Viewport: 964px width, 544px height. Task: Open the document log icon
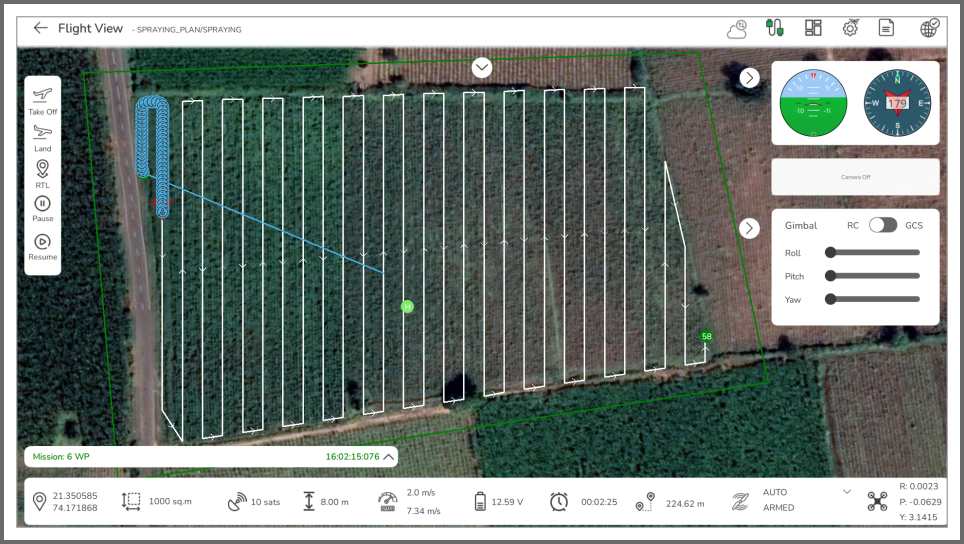pyautogui.click(x=886, y=28)
